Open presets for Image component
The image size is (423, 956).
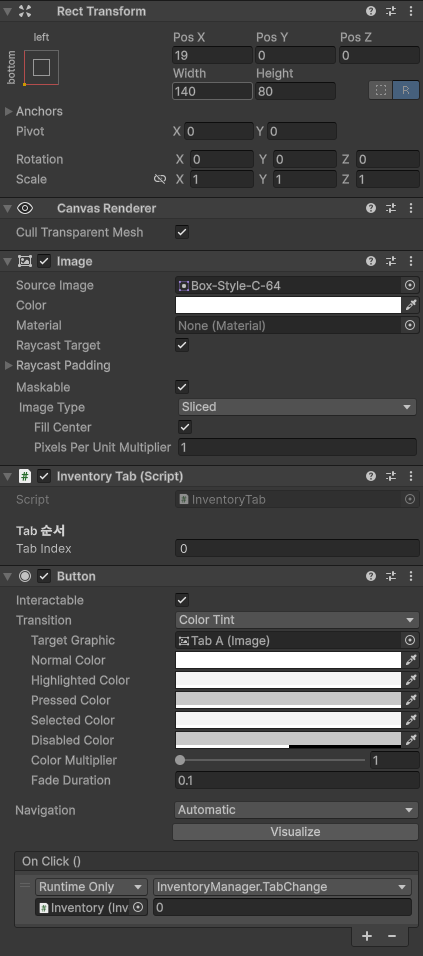point(390,261)
